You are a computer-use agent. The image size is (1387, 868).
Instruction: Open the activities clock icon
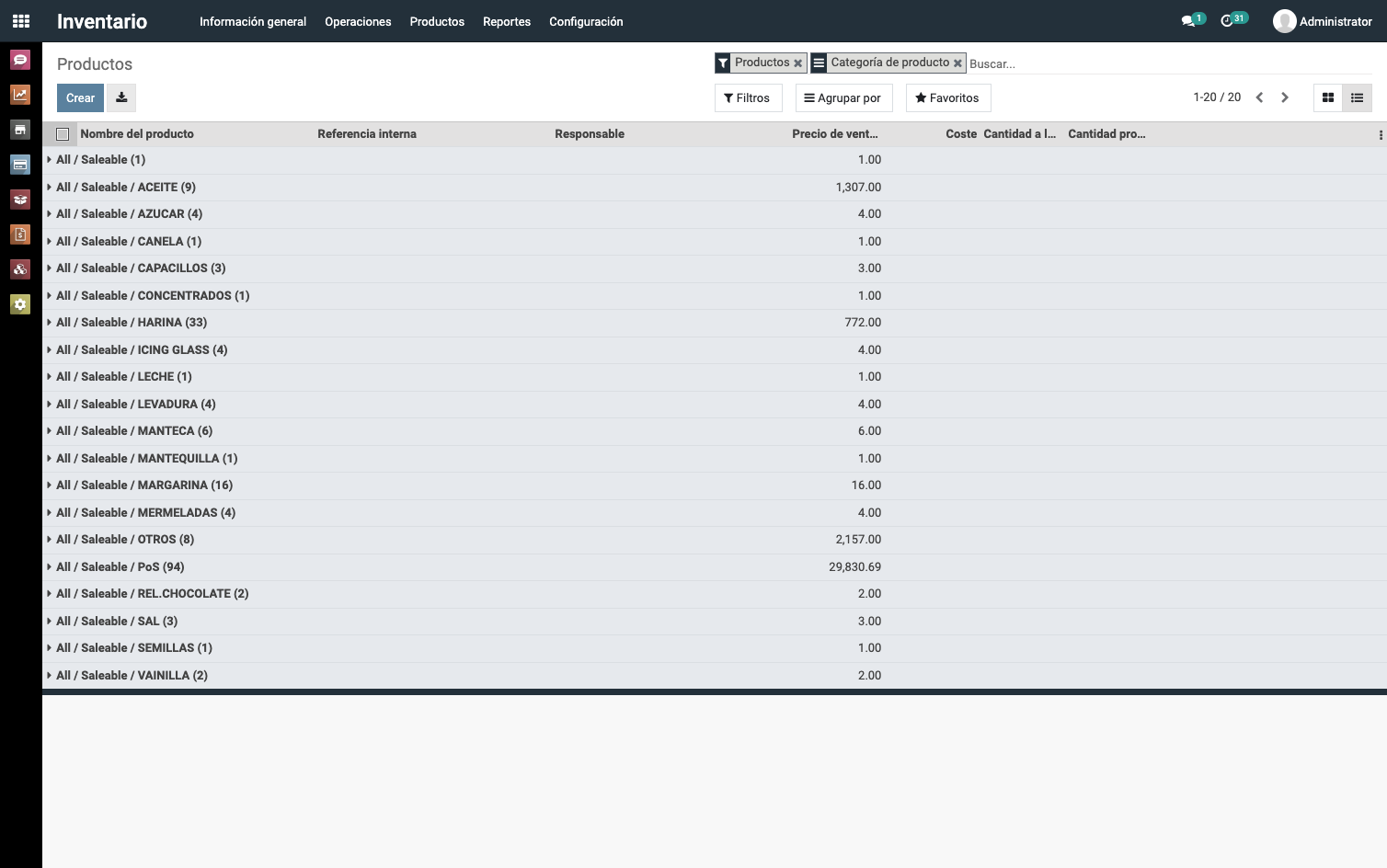[1232, 20]
